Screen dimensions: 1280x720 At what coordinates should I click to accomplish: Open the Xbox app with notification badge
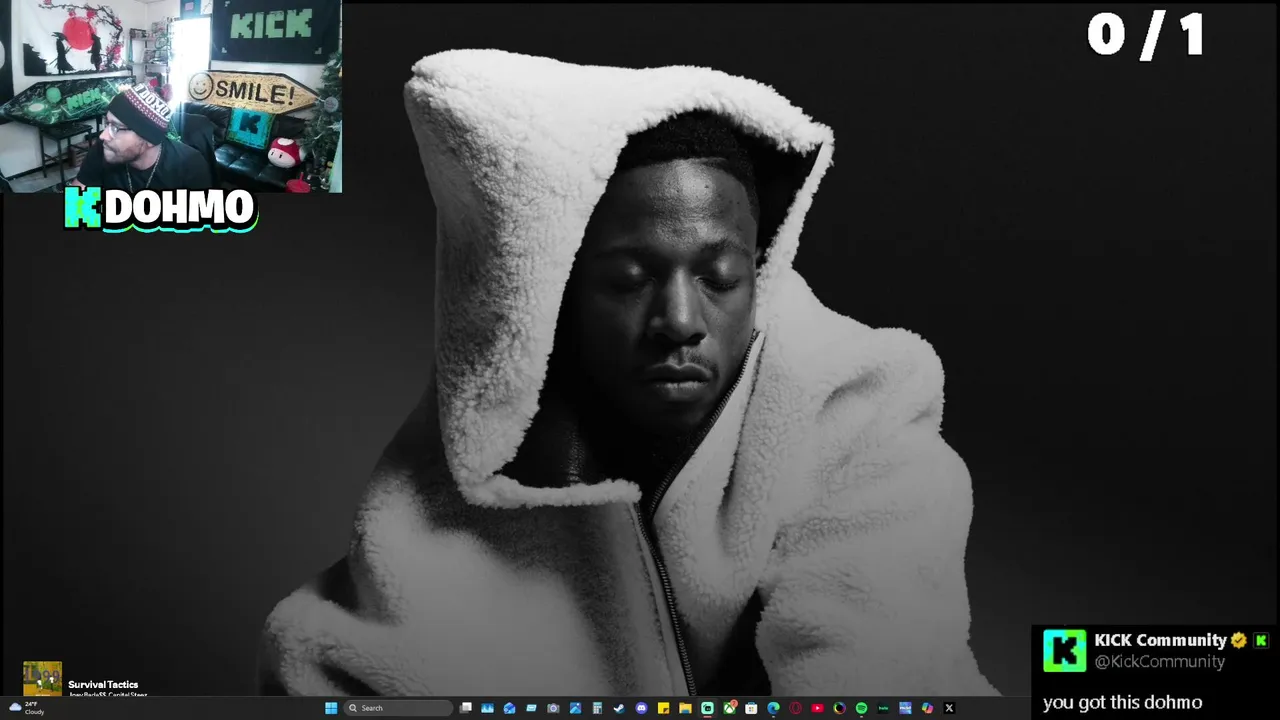tap(729, 708)
